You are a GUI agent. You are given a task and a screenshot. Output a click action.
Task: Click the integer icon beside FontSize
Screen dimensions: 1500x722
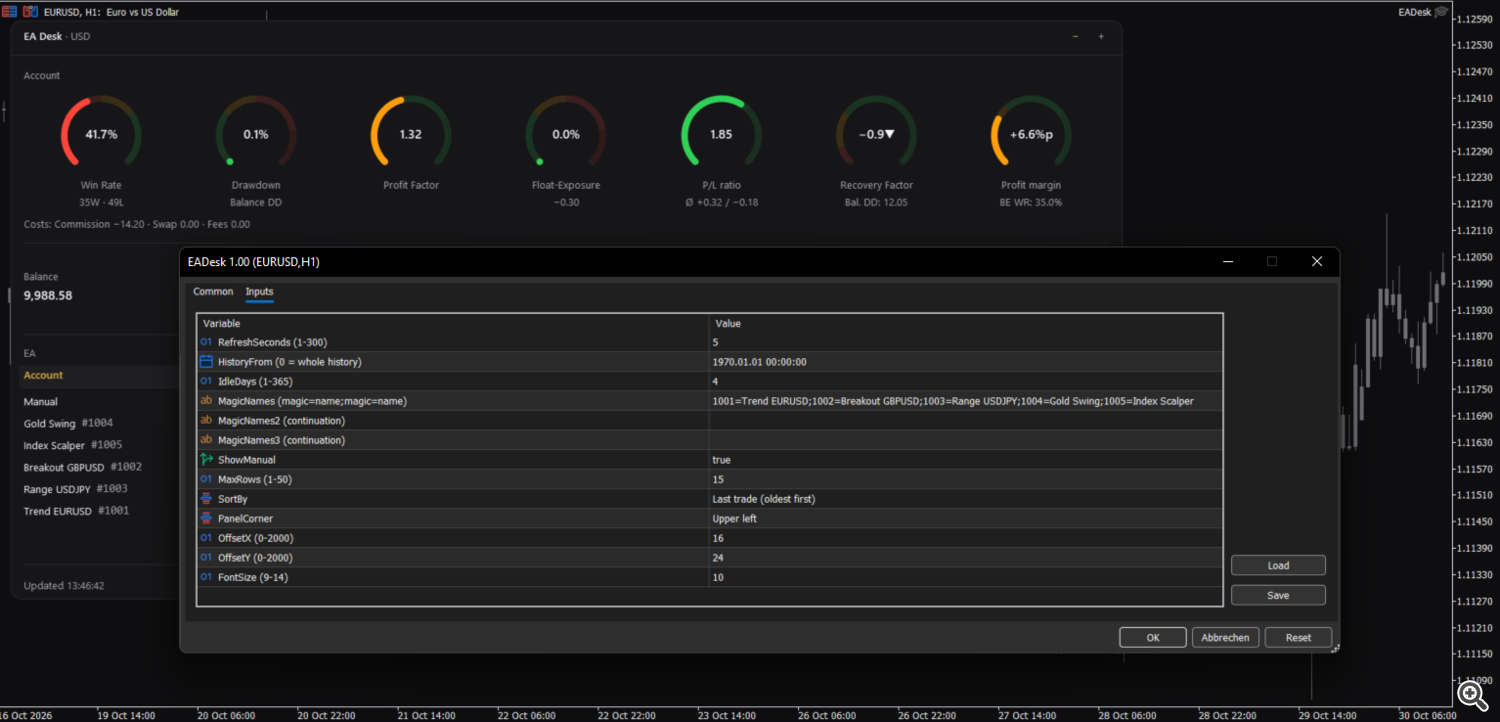(206, 577)
